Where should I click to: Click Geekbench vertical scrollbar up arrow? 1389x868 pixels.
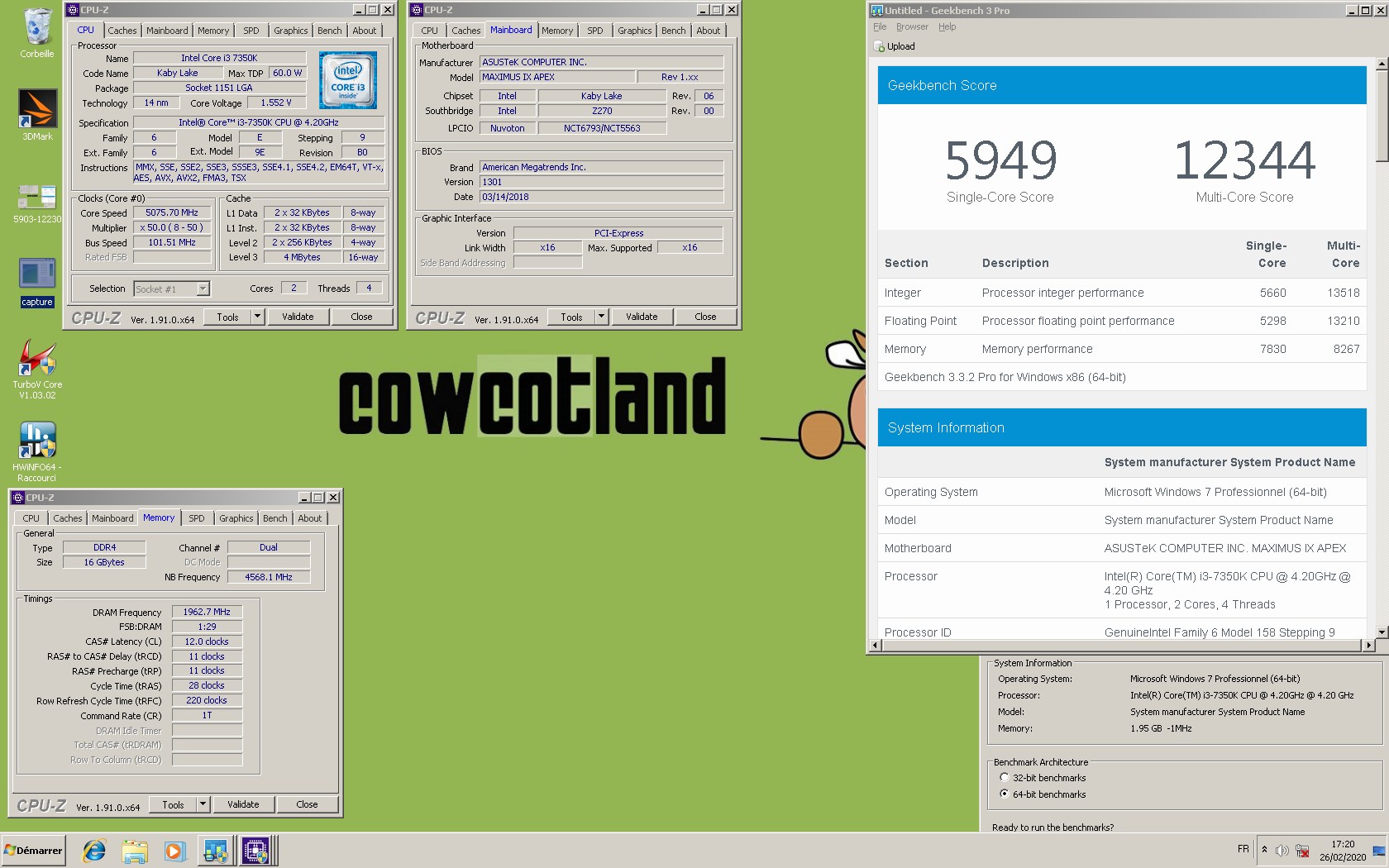(x=1382, y=64)
